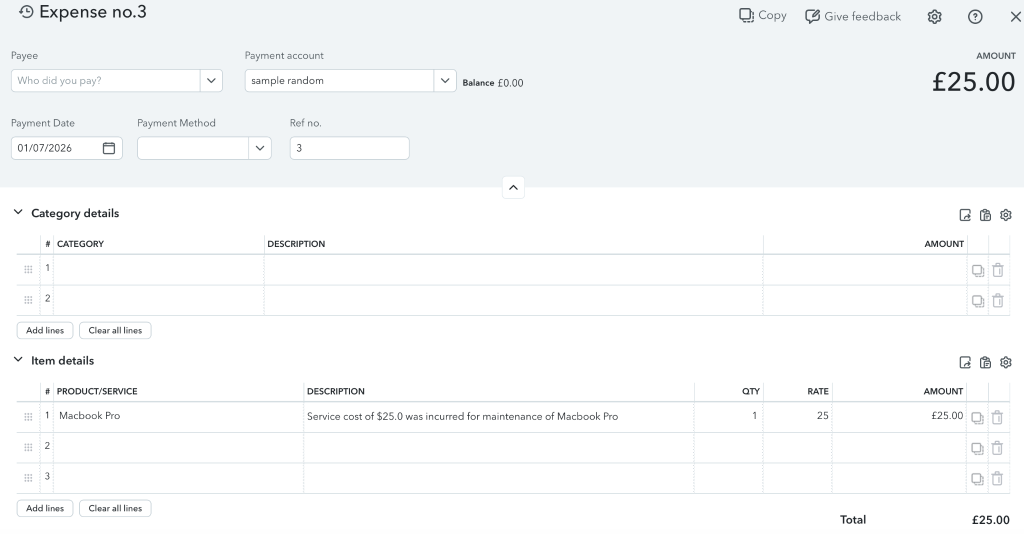The image size is (1024, 534).
Task: Collapse the header section with up chevron
Action: click(513, 188)
